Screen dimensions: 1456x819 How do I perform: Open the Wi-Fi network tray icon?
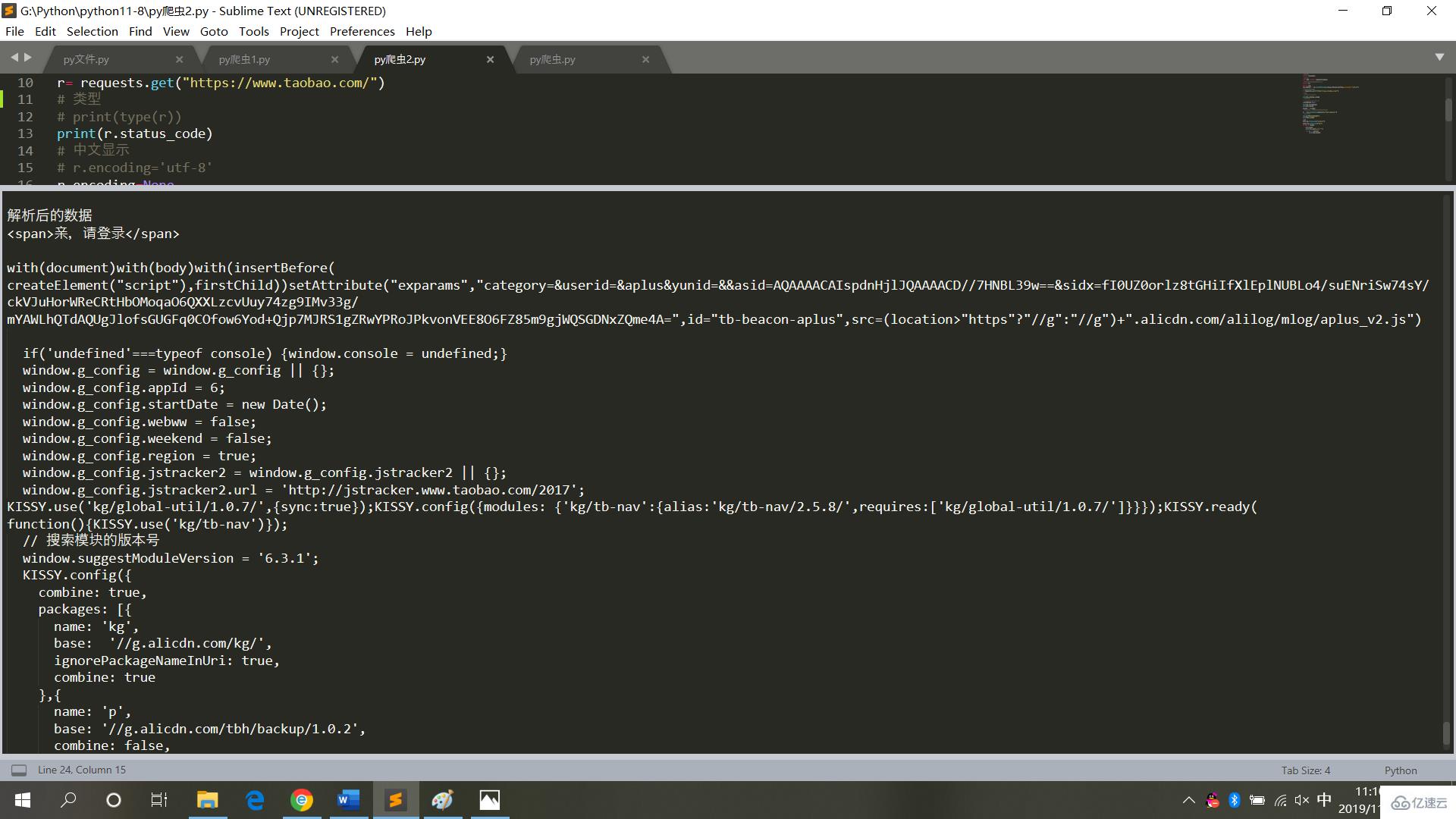coord(1280,800)
